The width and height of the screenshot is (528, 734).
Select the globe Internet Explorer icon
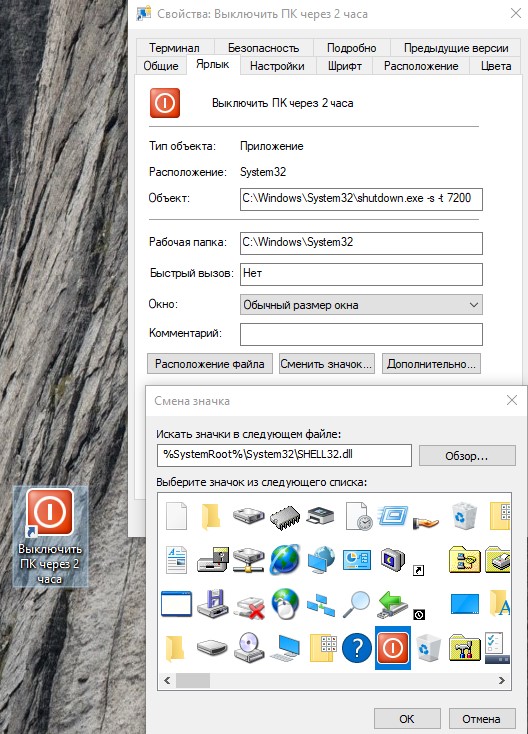(x=285, y=559)
